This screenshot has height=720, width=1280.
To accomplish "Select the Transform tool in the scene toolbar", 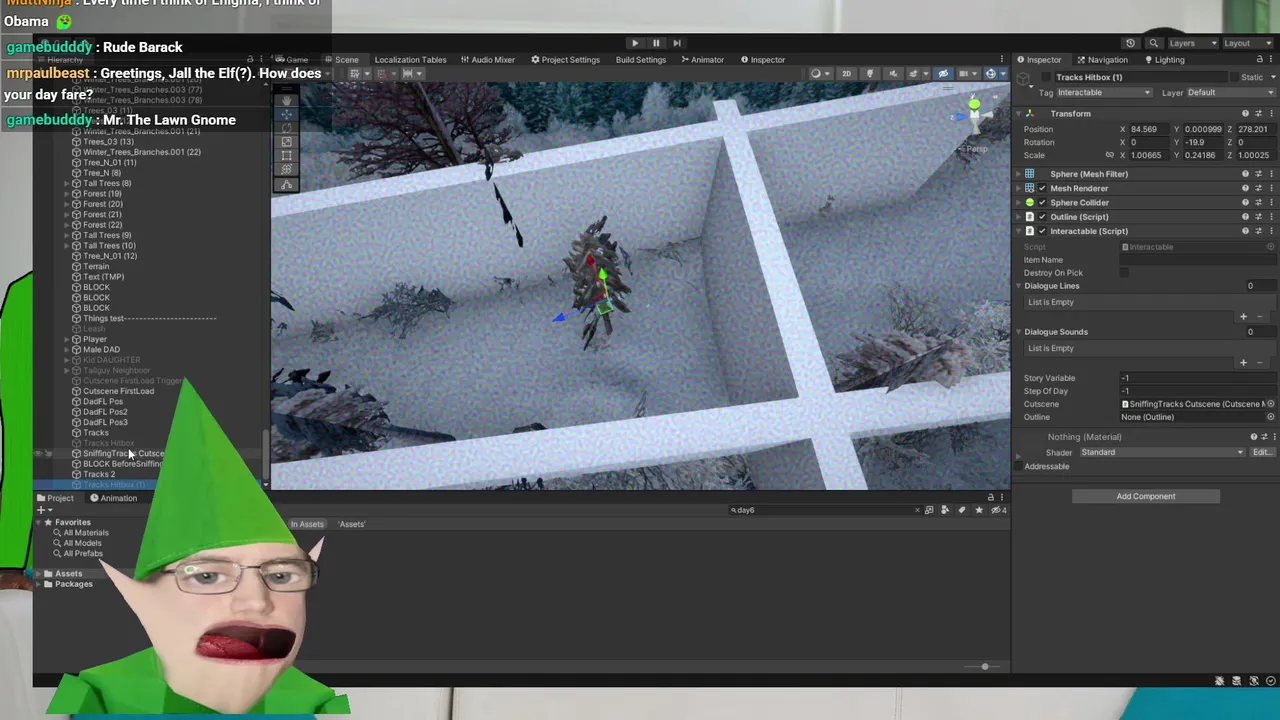I will click(287, 170).
